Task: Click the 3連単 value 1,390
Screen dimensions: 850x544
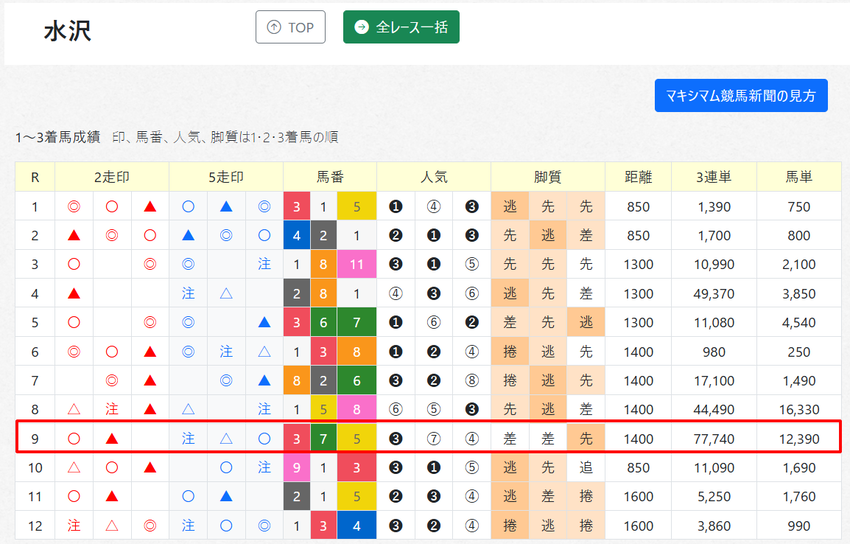Action: click(x=714, y=207)
